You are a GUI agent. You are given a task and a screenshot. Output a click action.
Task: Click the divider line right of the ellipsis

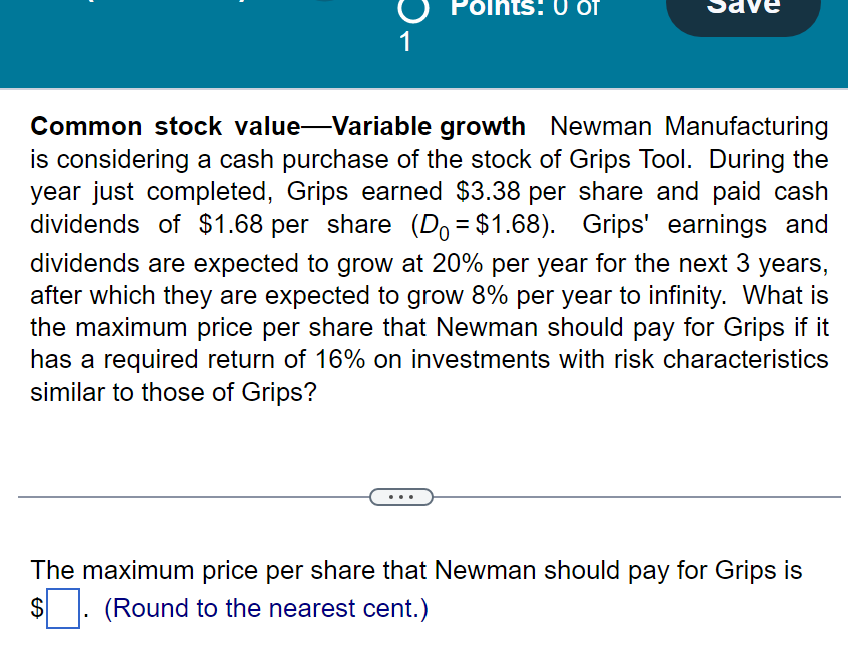(637, 497)
